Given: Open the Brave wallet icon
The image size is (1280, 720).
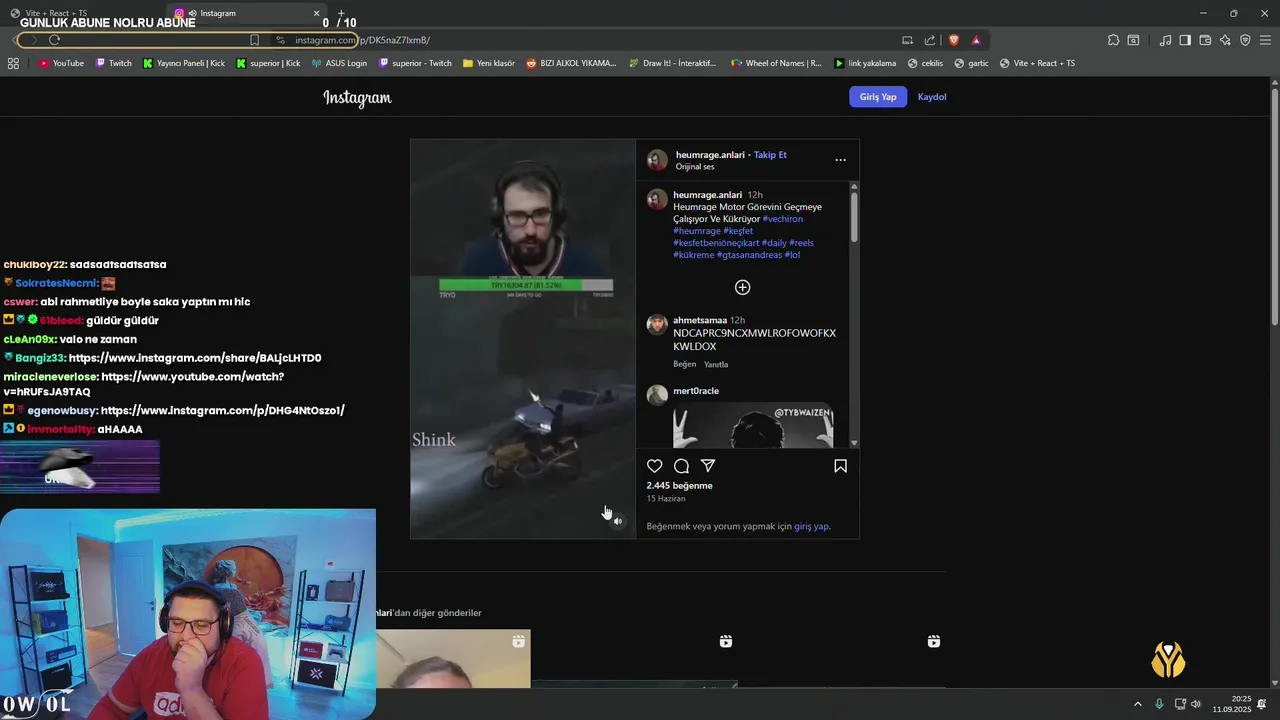Looking at the screenshot, I should click(1205, 40).
